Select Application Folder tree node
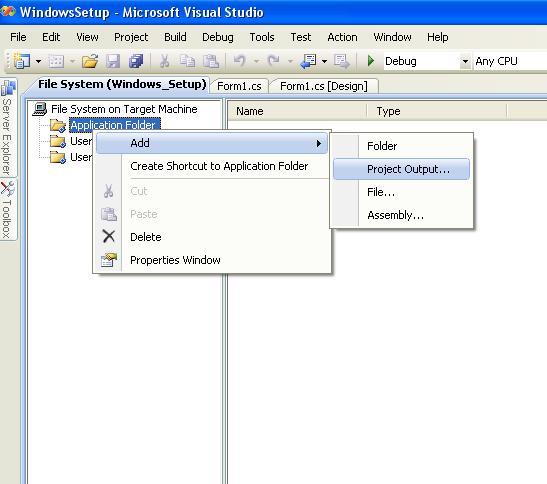 (114, 125)
